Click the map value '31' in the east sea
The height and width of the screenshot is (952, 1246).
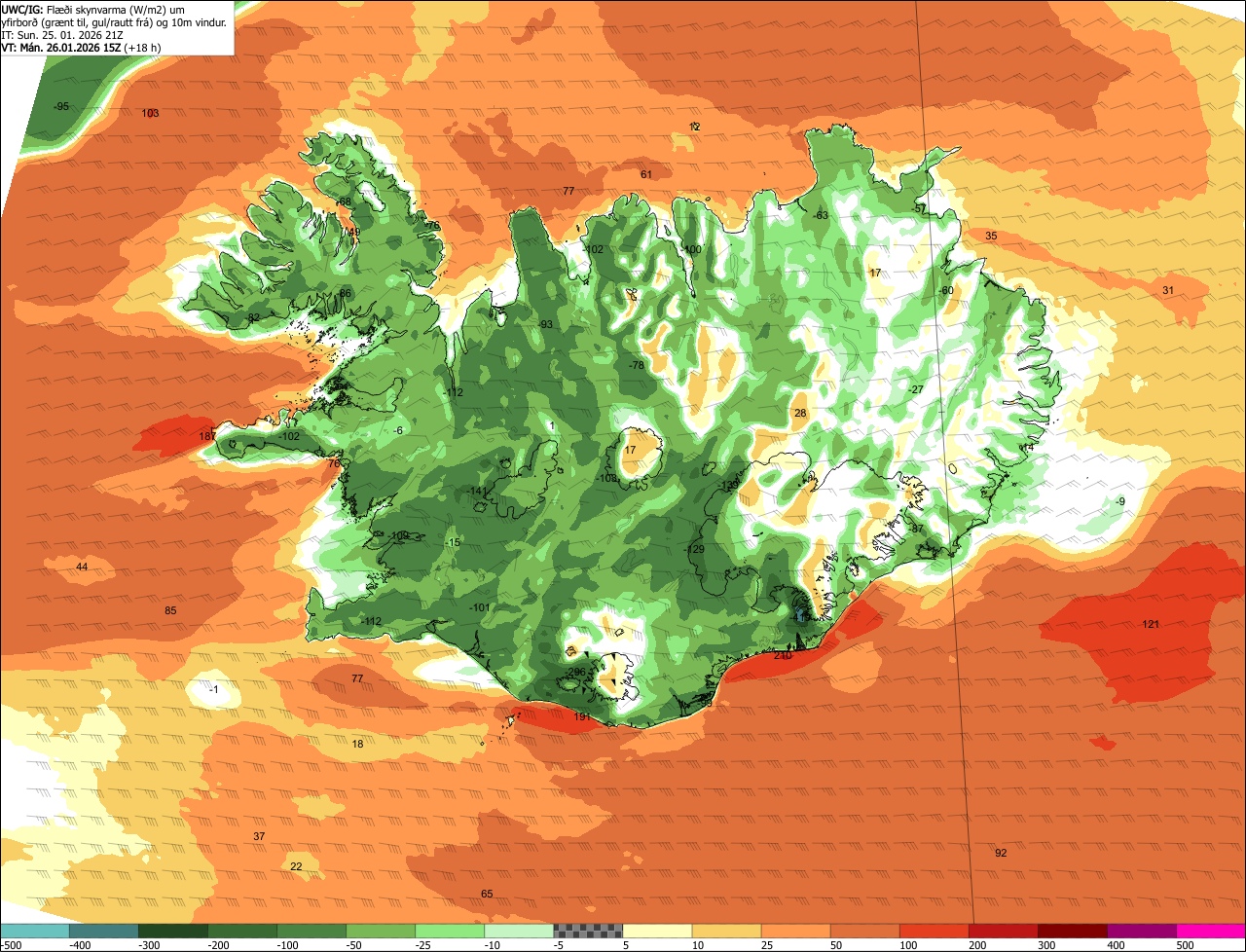coord(1168,291)
